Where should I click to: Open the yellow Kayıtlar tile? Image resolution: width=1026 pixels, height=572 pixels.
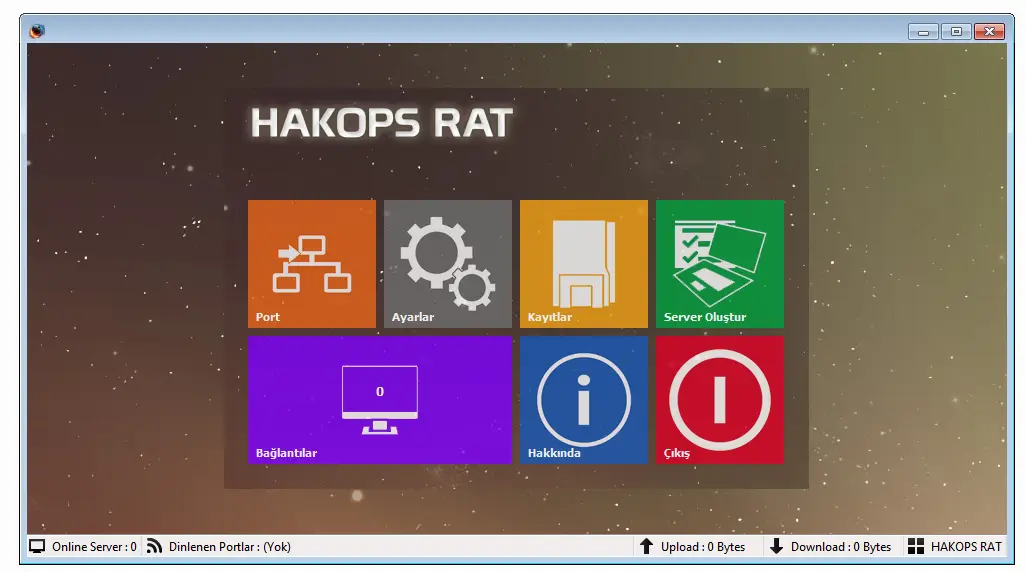tap(584, 264)
